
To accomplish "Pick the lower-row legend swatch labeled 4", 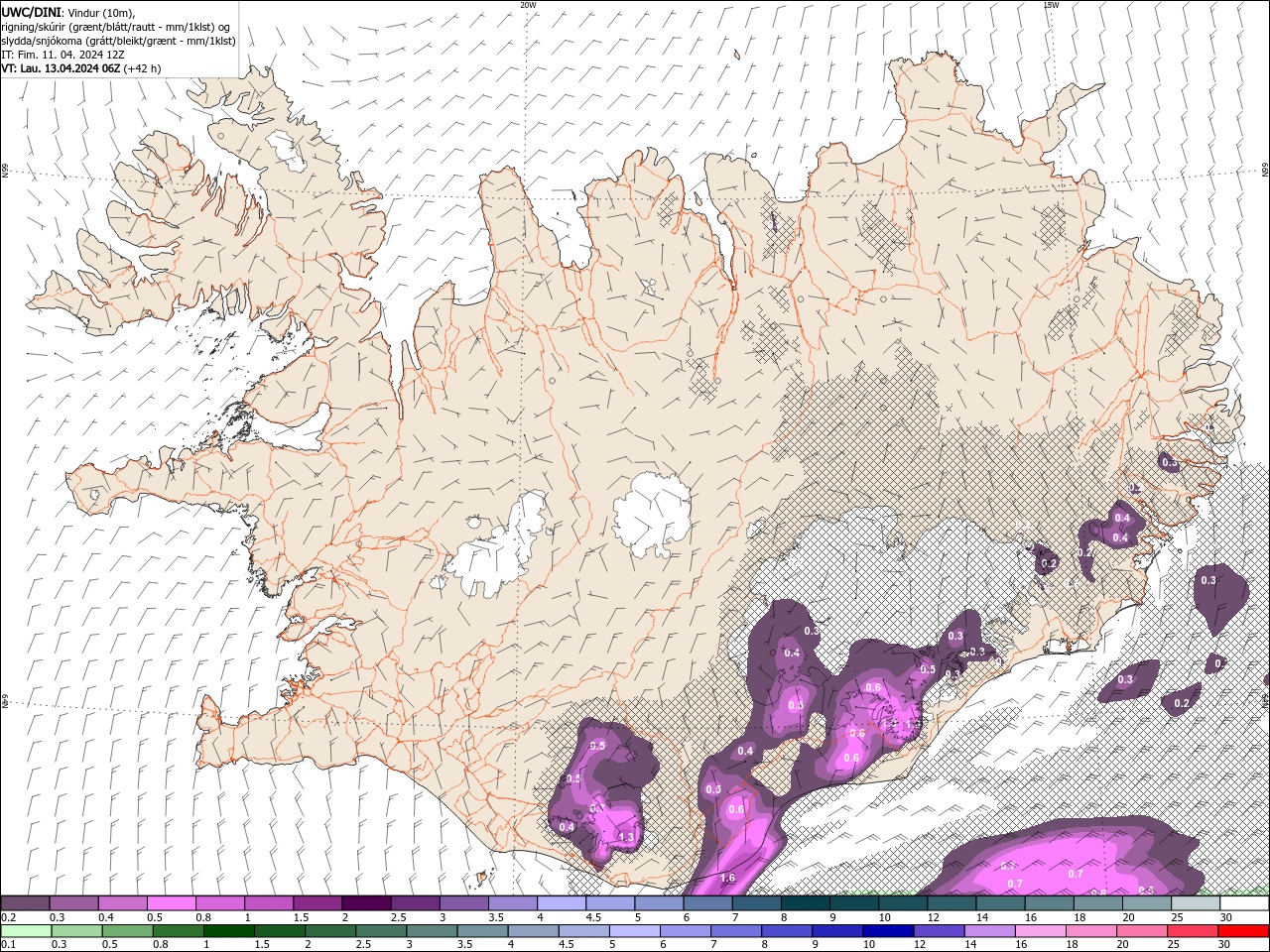I will coord(533,931).
